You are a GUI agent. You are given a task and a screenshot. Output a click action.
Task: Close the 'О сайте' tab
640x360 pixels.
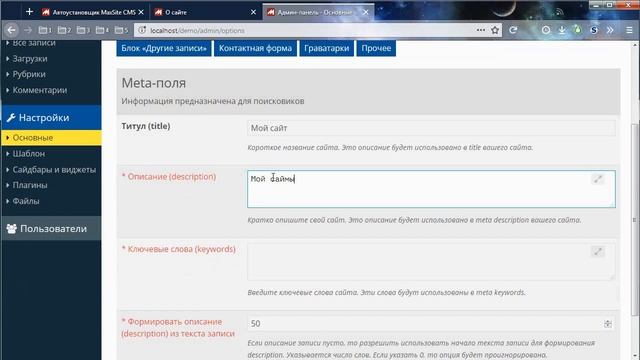point(253,12)
